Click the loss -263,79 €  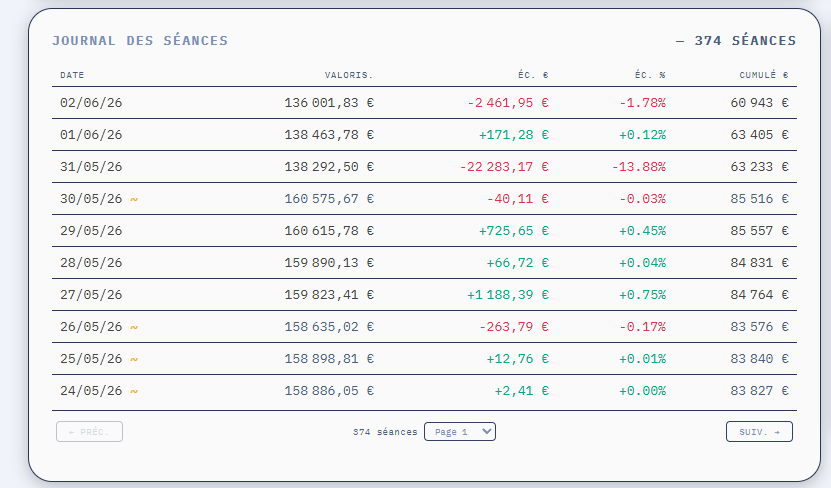point(514,327)
